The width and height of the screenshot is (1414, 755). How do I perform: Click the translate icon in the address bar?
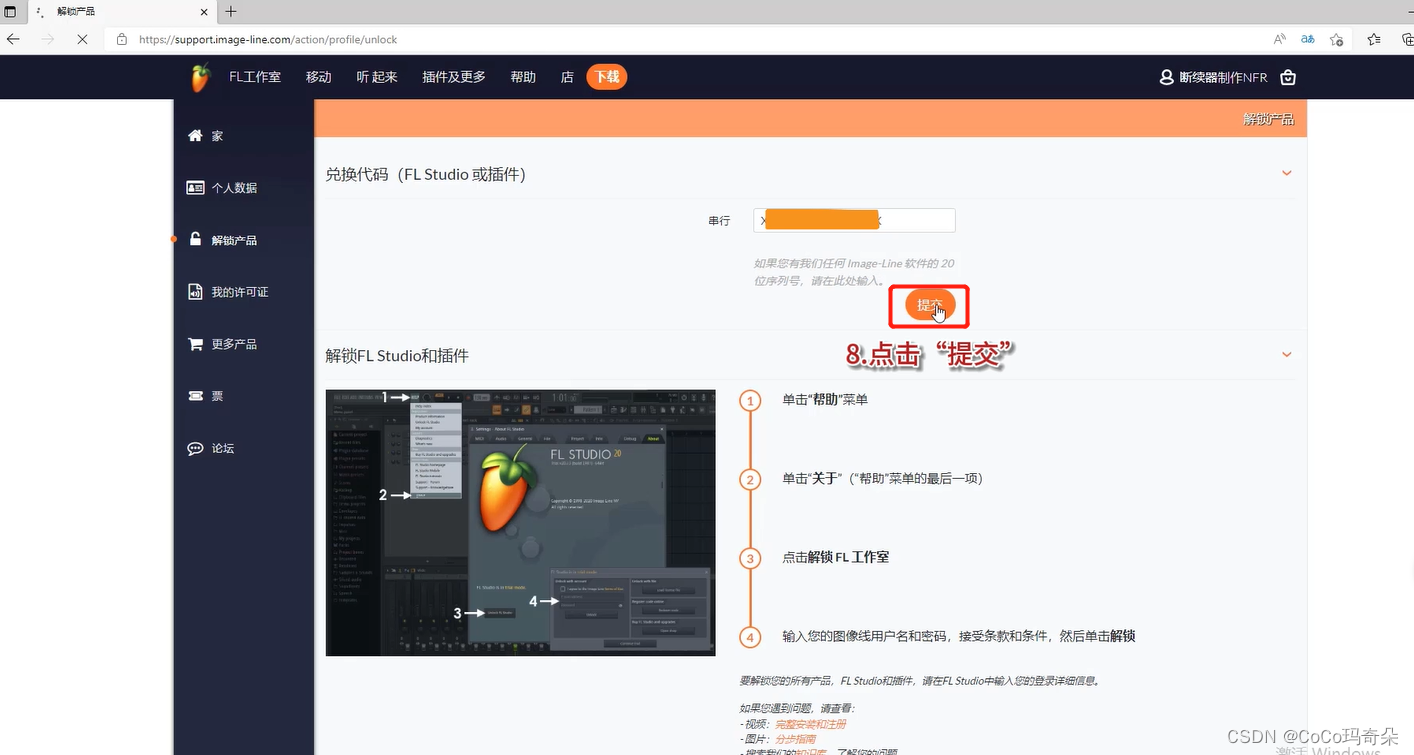click(1307, 39)
